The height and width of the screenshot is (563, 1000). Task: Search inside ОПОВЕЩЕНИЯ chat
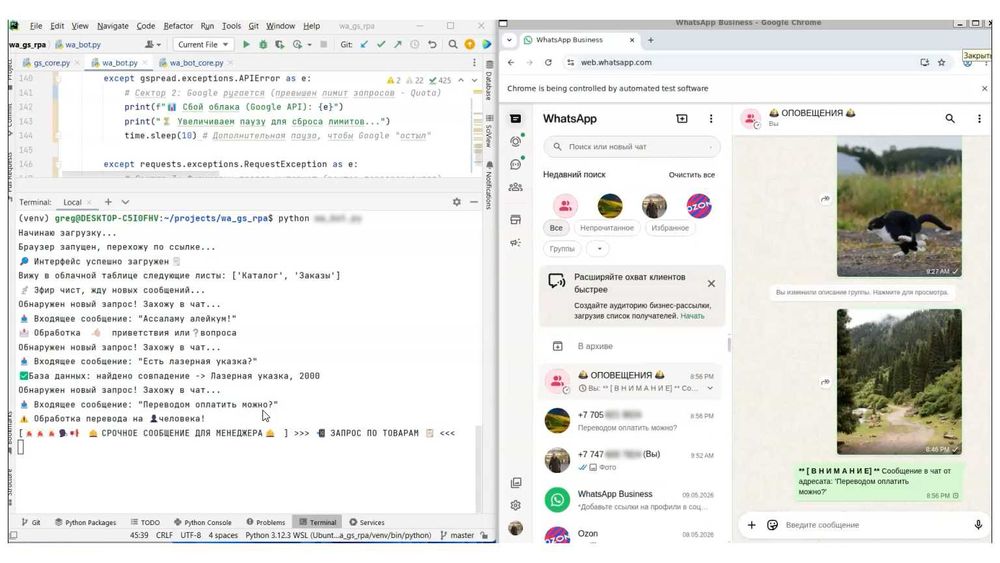pyautogui.click(x=950, y=119)
